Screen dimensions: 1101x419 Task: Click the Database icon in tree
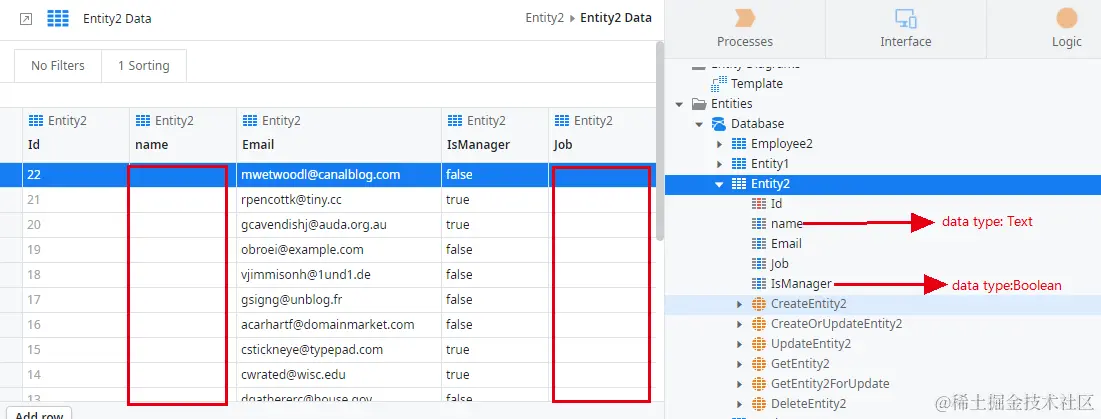click(x=719, y=124)
